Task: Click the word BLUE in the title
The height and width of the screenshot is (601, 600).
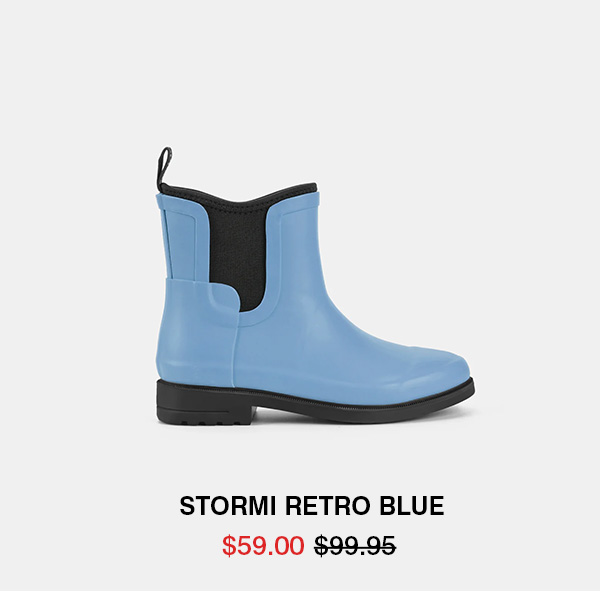Action: (x=412, y=506)
